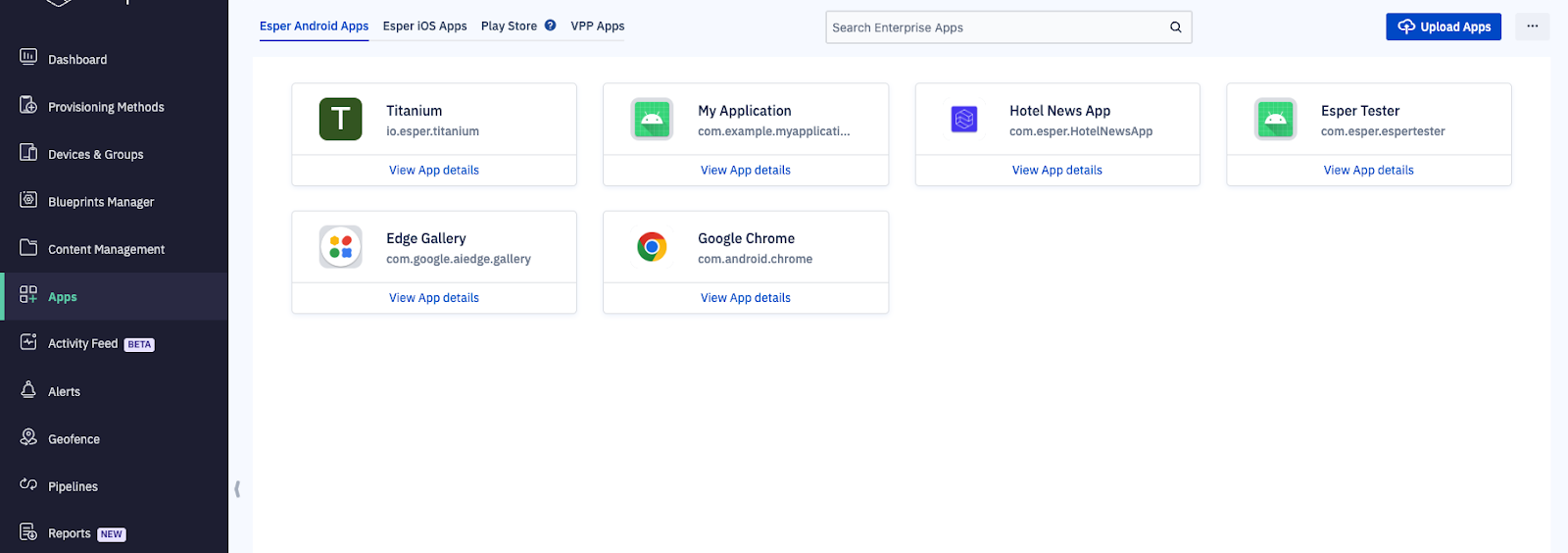This screenshot has height=553, width=1568.
Task: Open Reports section marked NEW
Action: point(70,533)
